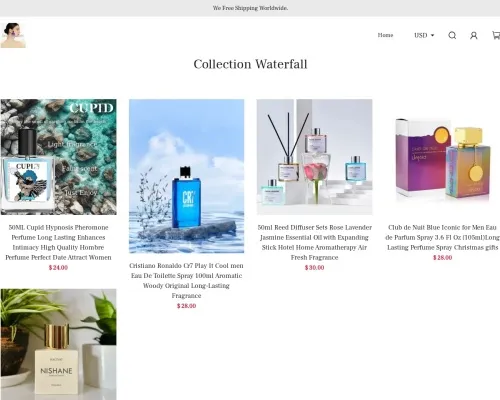500x400 pixels.
Task: Click the $28.00 price under CR7 fragrance
Action: tap(186, 306)
